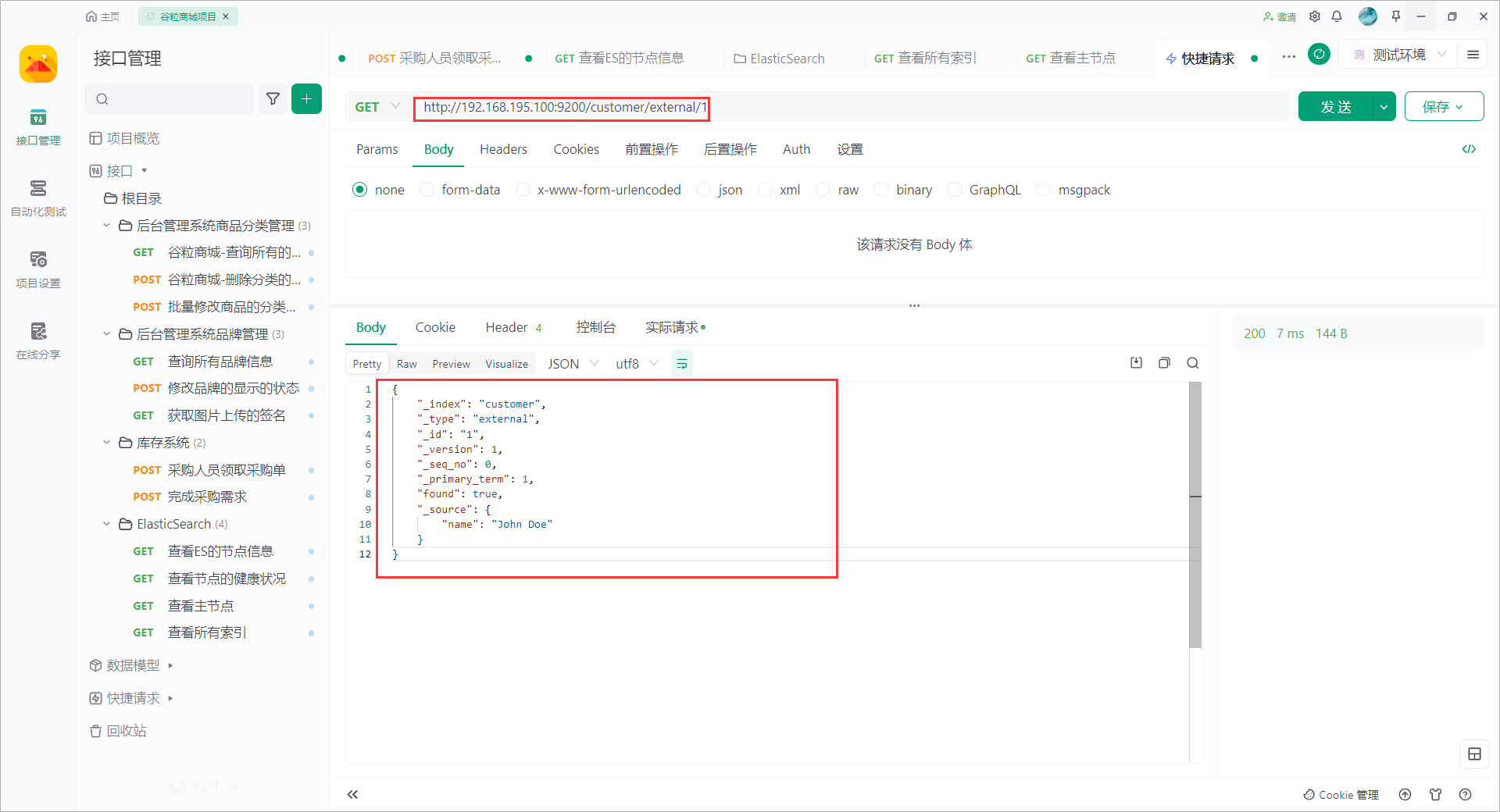Copy the response body with copy icon
1500x812 pixels.
click(x=1164, y=363)
